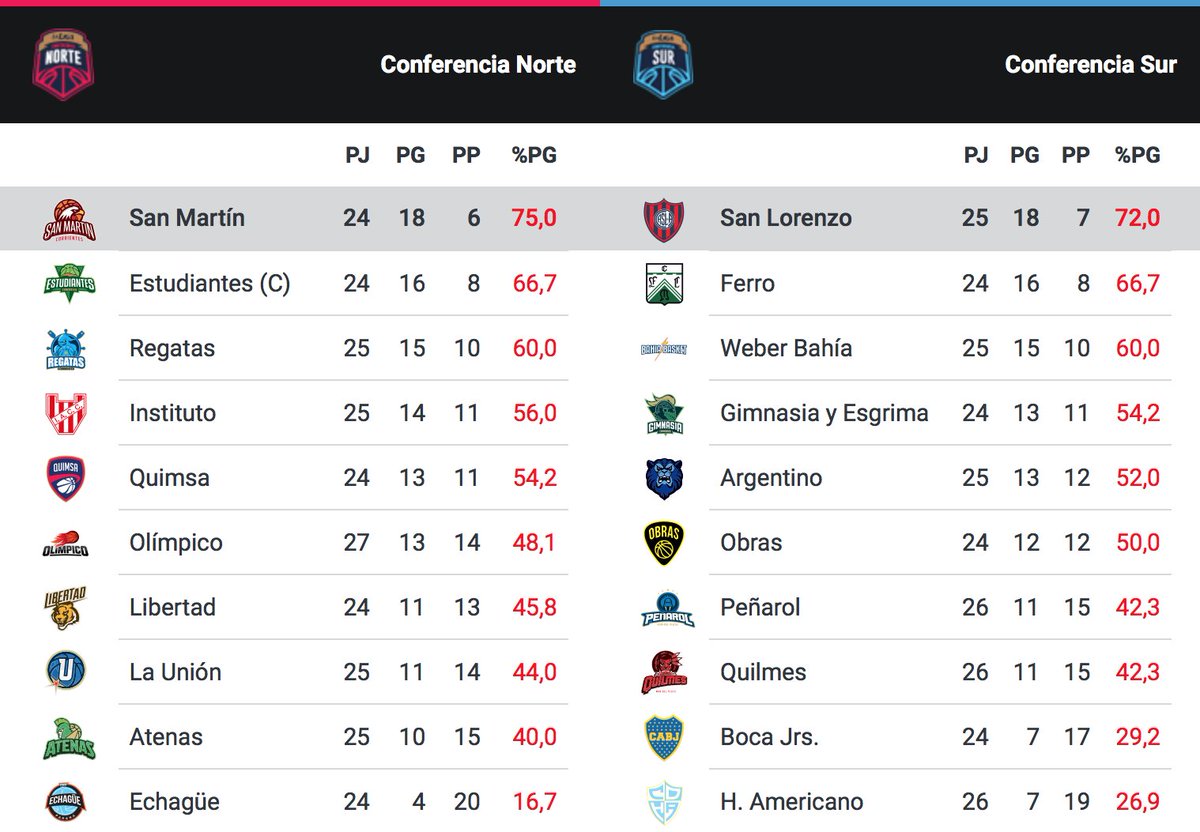Click the Argentino blue bear logo

pyautogui.click(x=664, y=478)
